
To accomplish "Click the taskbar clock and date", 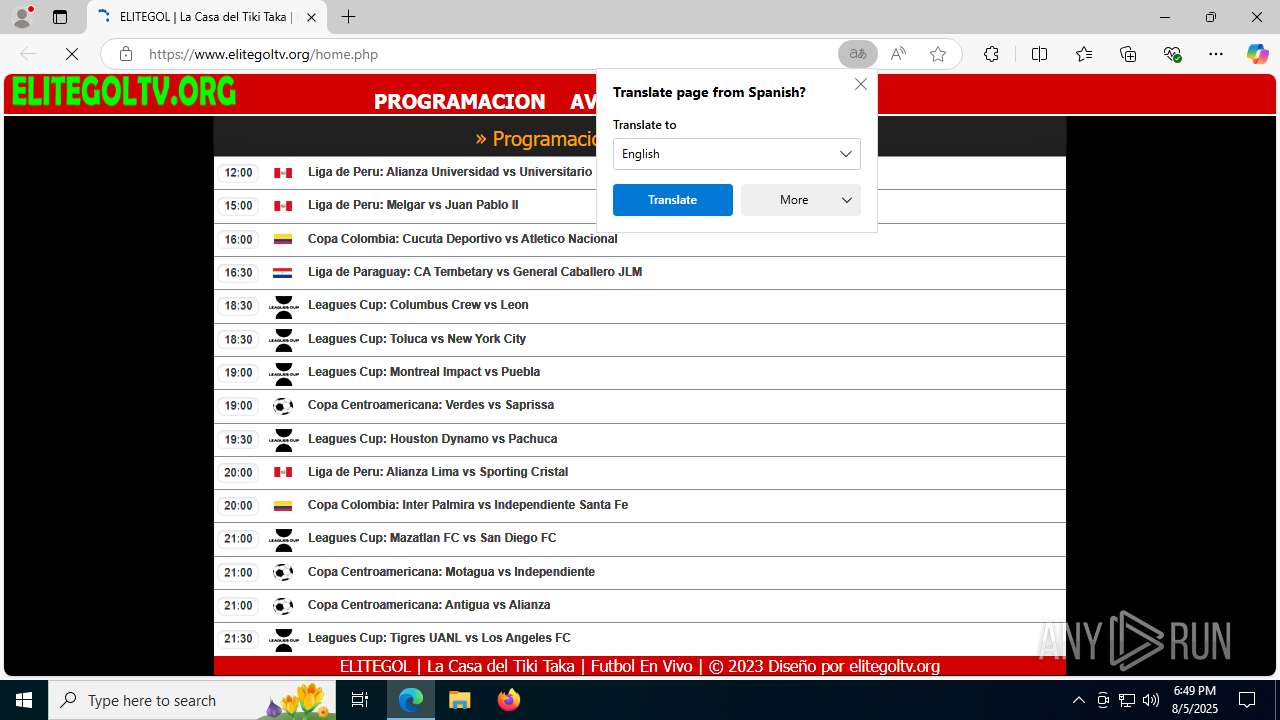I will [x=1195, y=700].
